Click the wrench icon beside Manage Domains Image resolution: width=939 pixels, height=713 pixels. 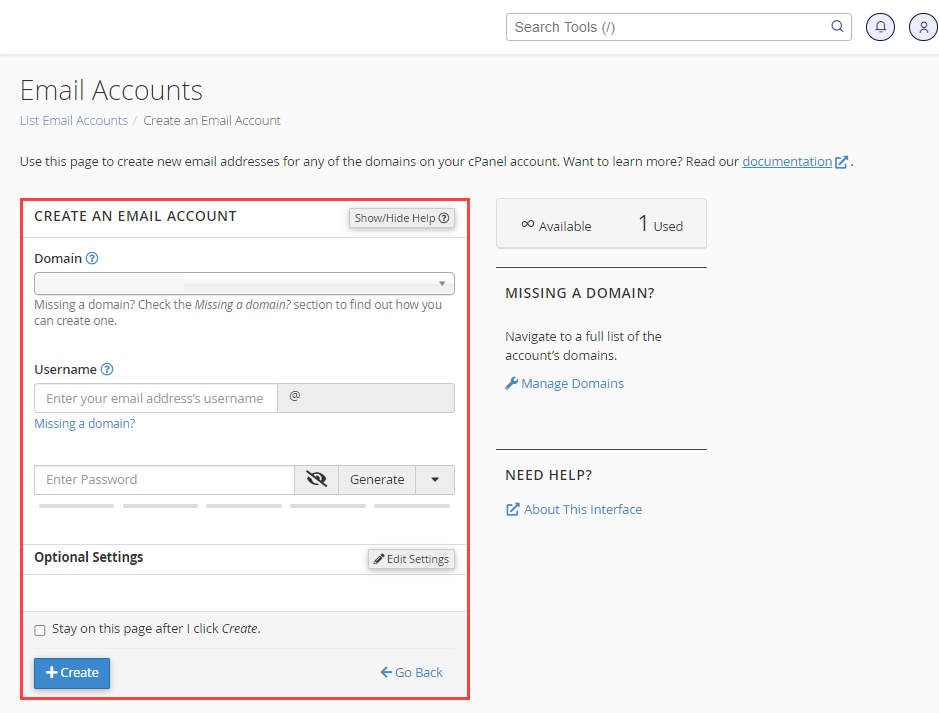click(x=512, y=383)
